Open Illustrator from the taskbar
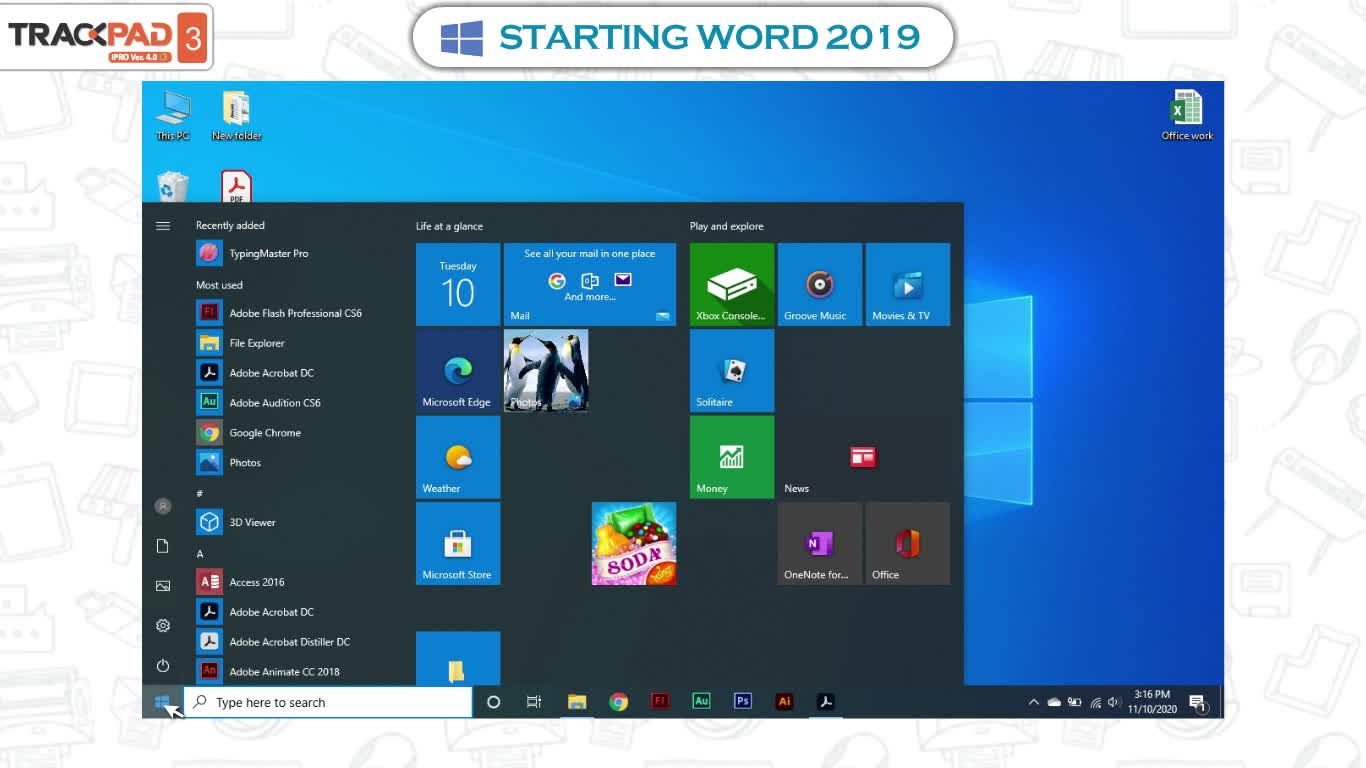 (785, 702)
